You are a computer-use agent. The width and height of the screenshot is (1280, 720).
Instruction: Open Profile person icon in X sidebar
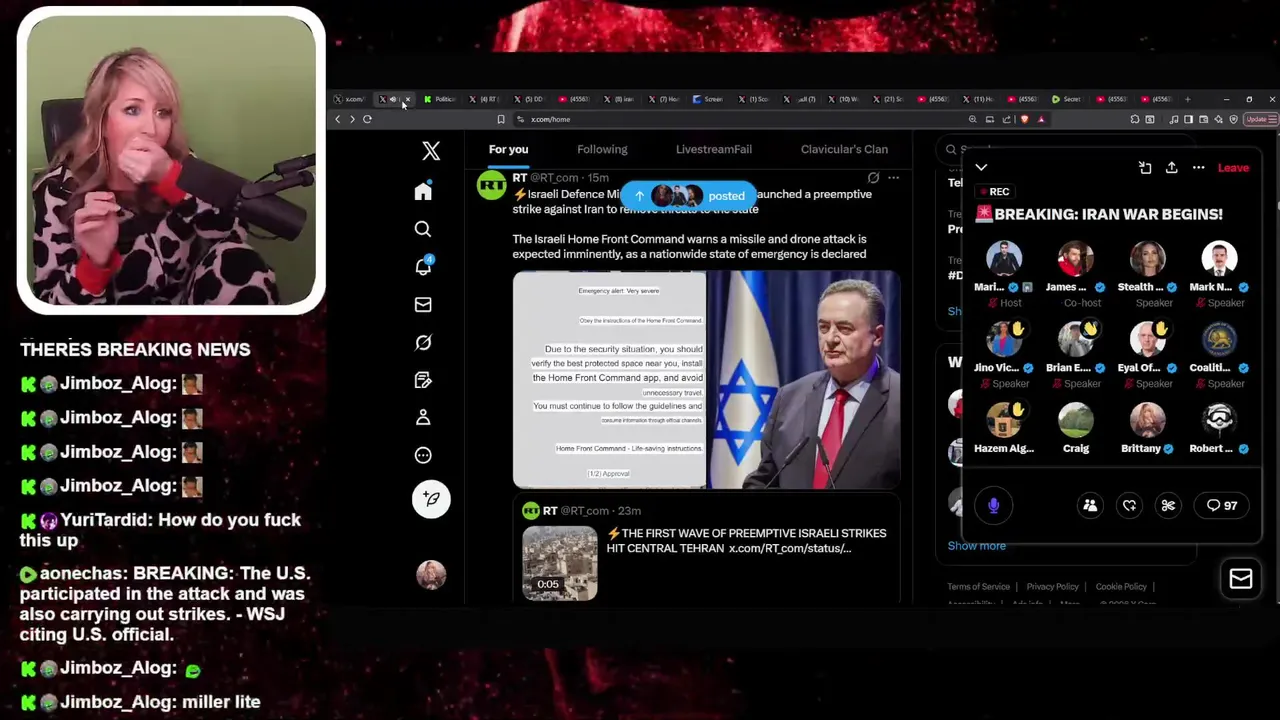[x=423, y=417]
